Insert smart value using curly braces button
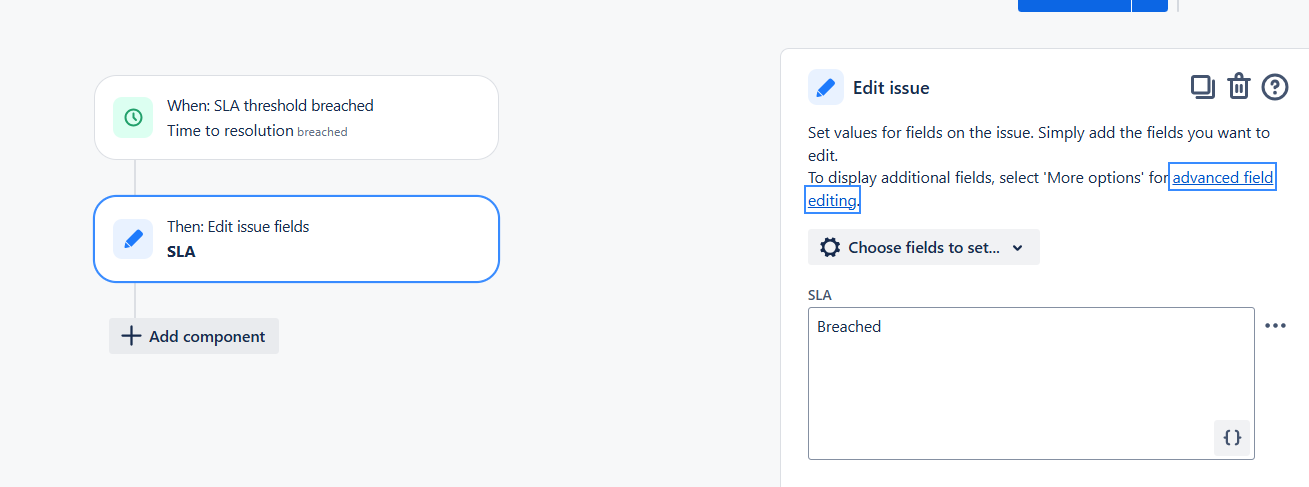 1233,437
